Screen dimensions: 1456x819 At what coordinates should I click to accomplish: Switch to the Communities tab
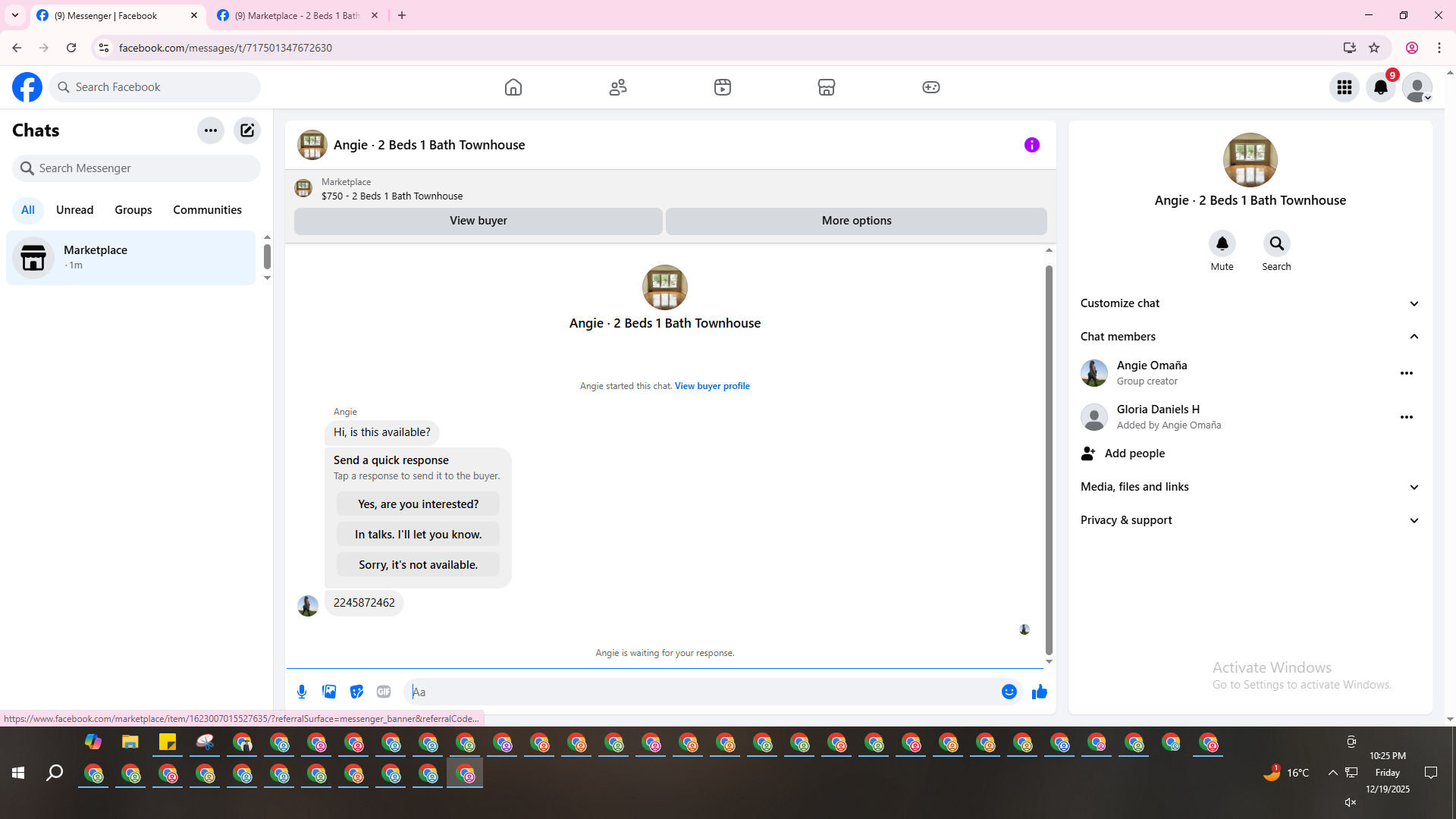coord(207,210)
